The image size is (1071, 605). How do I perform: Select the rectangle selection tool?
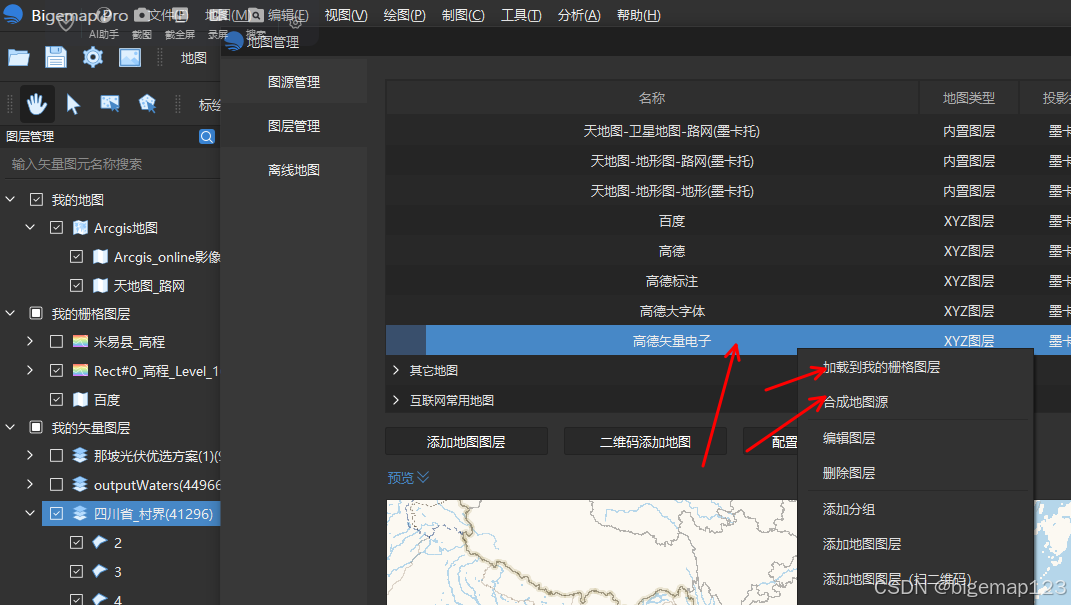[x=110, y=103]
